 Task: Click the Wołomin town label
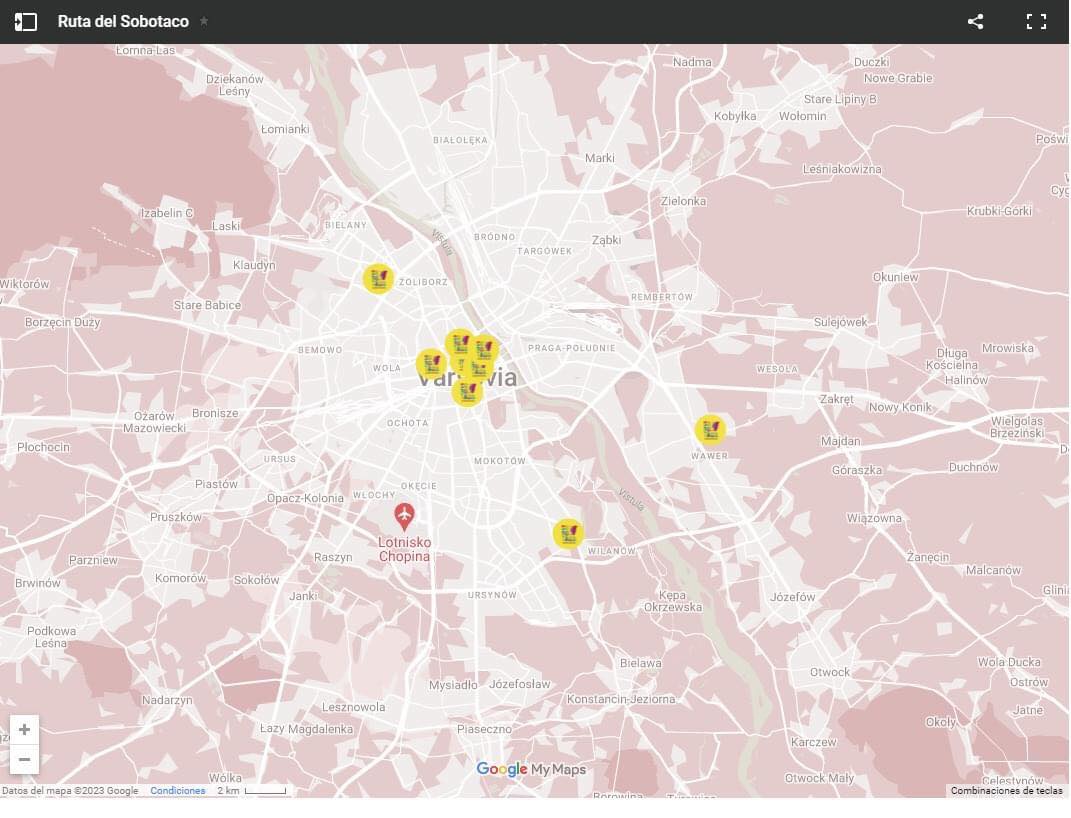tap(803, 116)
